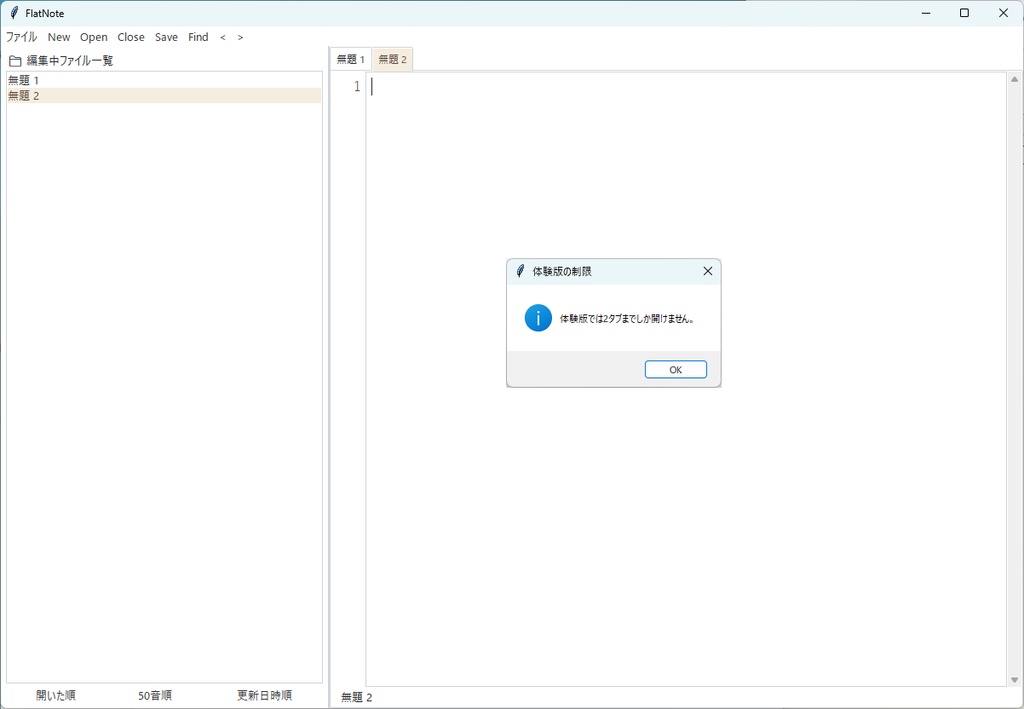Sort the file list by 更新日時順
Screen dimensions: 1024x709
coord(265,694)
